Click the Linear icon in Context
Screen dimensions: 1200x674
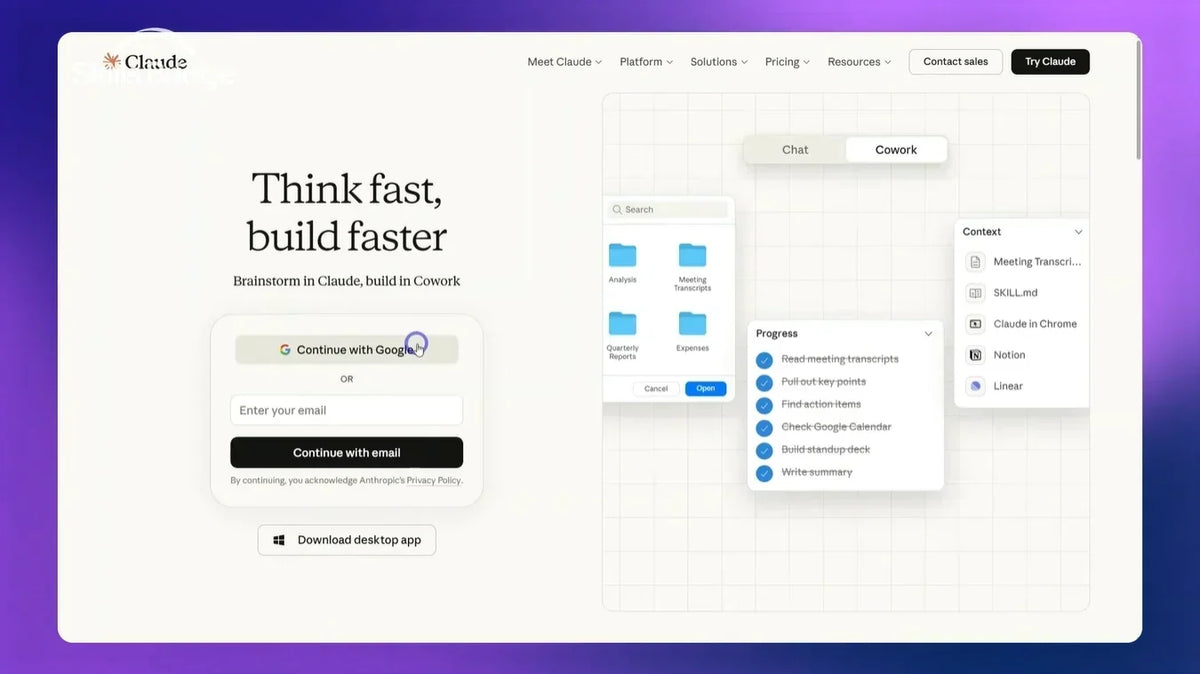(x=975, y=386)
